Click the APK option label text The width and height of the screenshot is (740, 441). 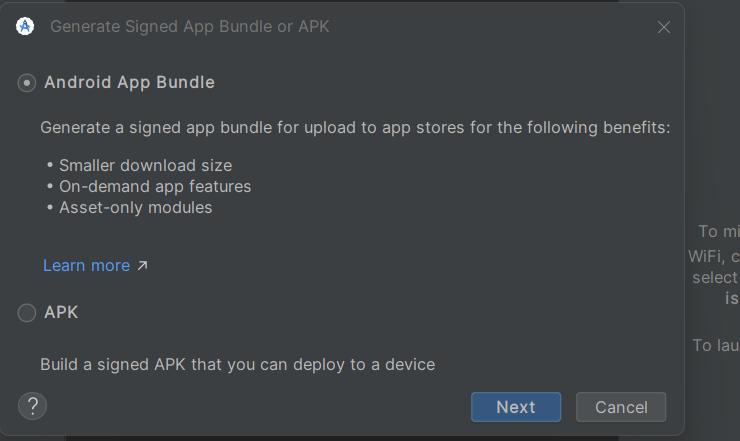tap(61, 313)
